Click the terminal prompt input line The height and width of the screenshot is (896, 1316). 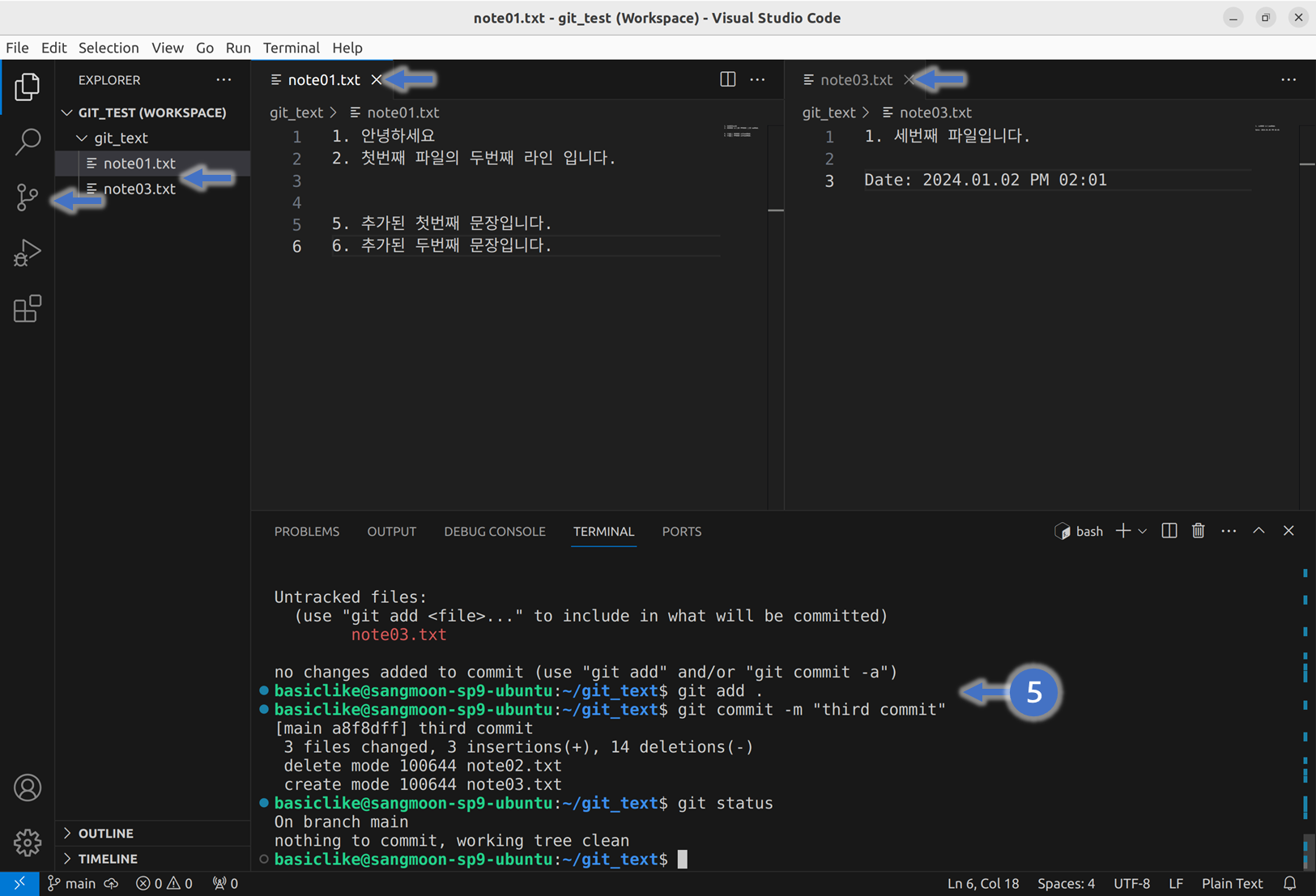pos(683,860)
